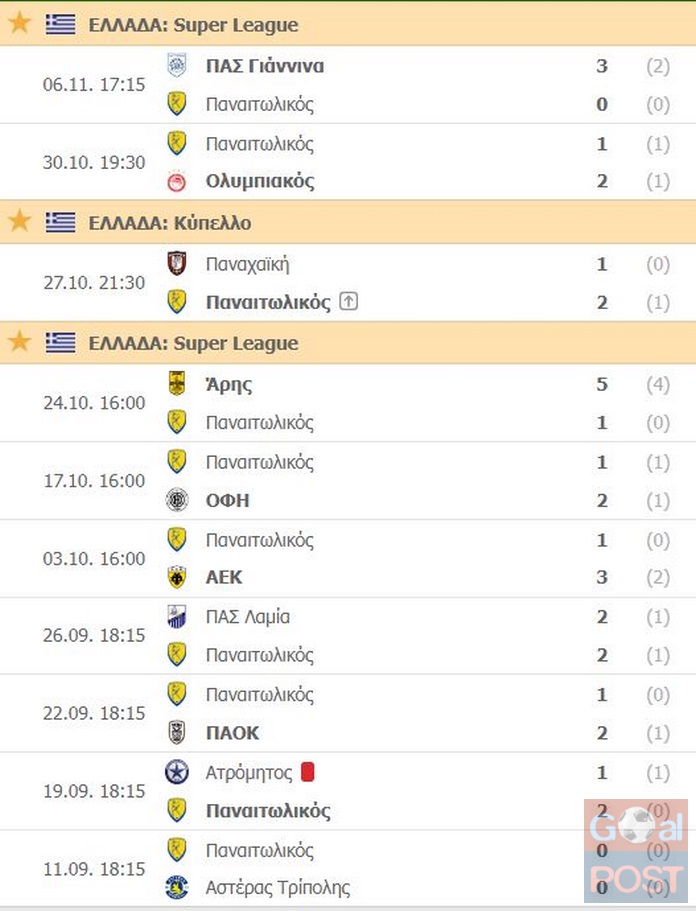Click the ΑΕΚ eagle logo
The height and width of the screenshot is (911, 696).
point(177,577)
